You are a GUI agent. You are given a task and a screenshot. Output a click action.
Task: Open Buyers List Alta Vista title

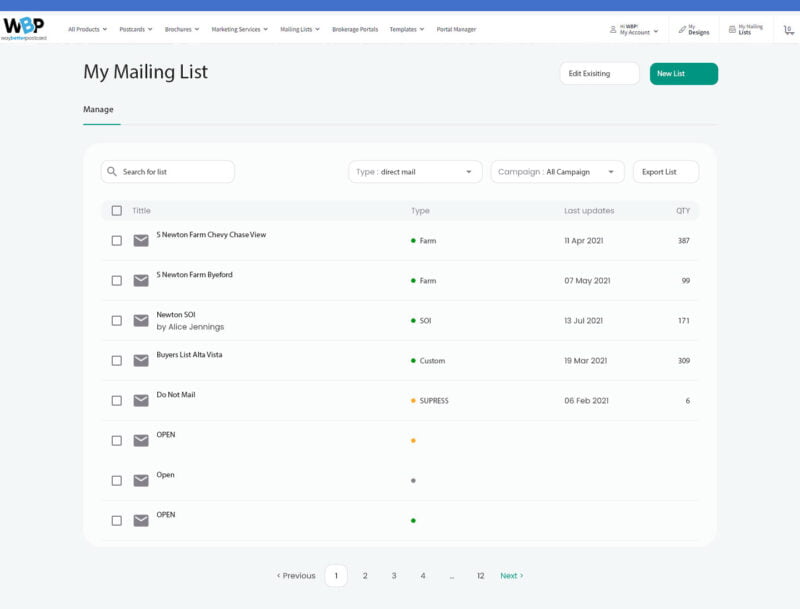point(189,354)
